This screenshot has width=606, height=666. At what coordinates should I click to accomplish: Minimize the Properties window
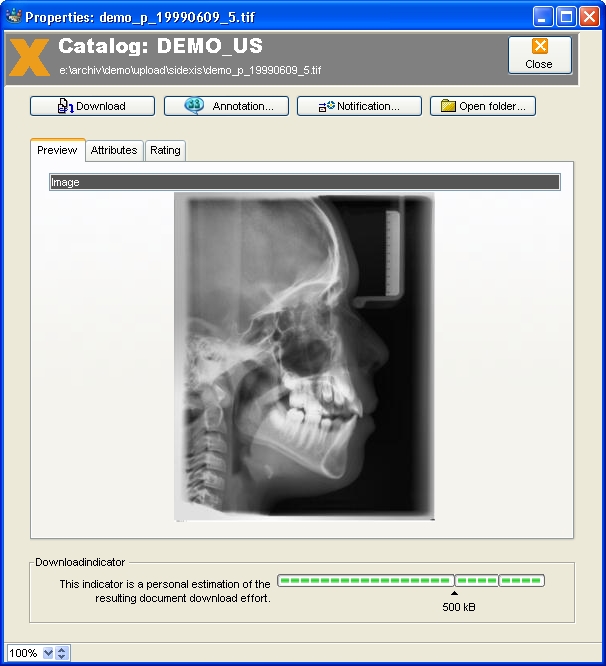pos(543,17)
